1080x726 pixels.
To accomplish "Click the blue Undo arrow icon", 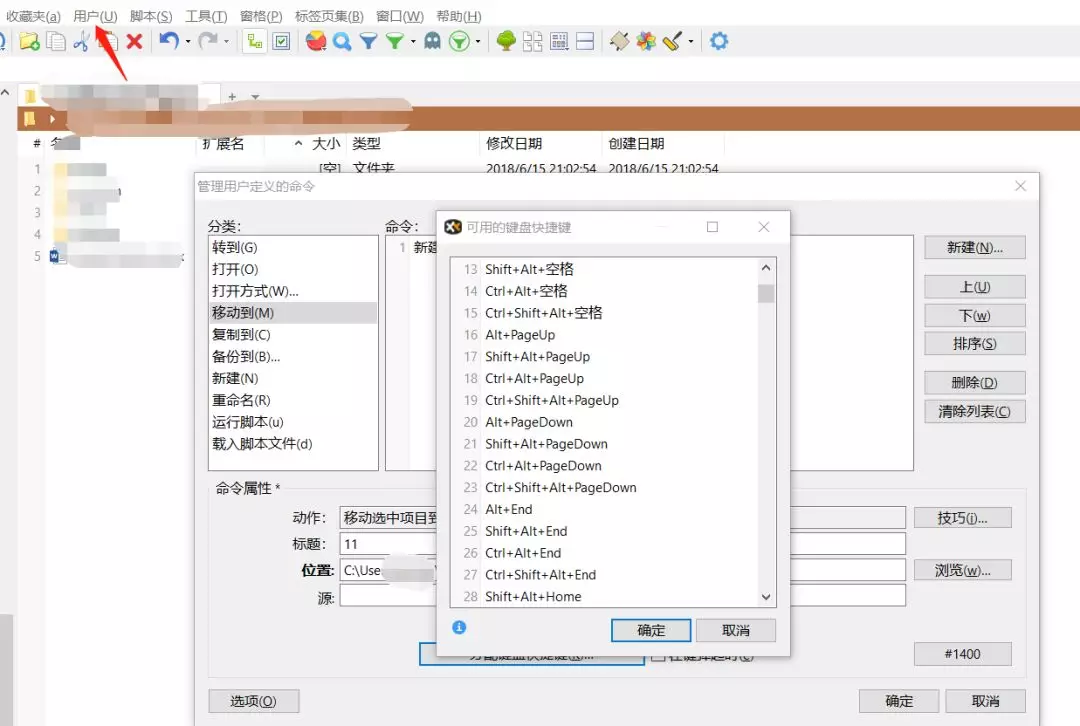I will (x=168, y=41).
